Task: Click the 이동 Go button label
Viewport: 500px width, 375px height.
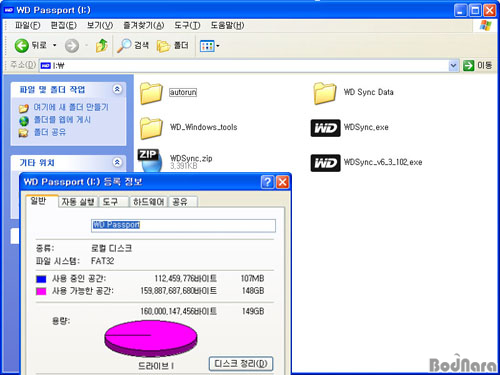Action: click(484, 65)
